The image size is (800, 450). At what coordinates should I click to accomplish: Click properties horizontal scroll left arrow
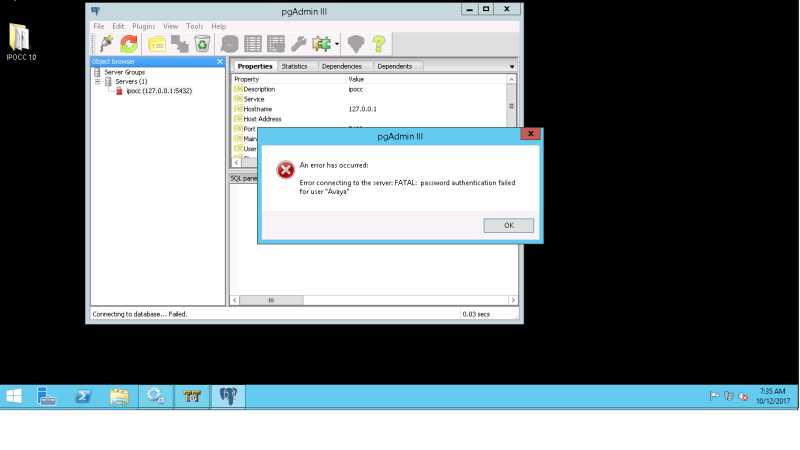[236, 162]
